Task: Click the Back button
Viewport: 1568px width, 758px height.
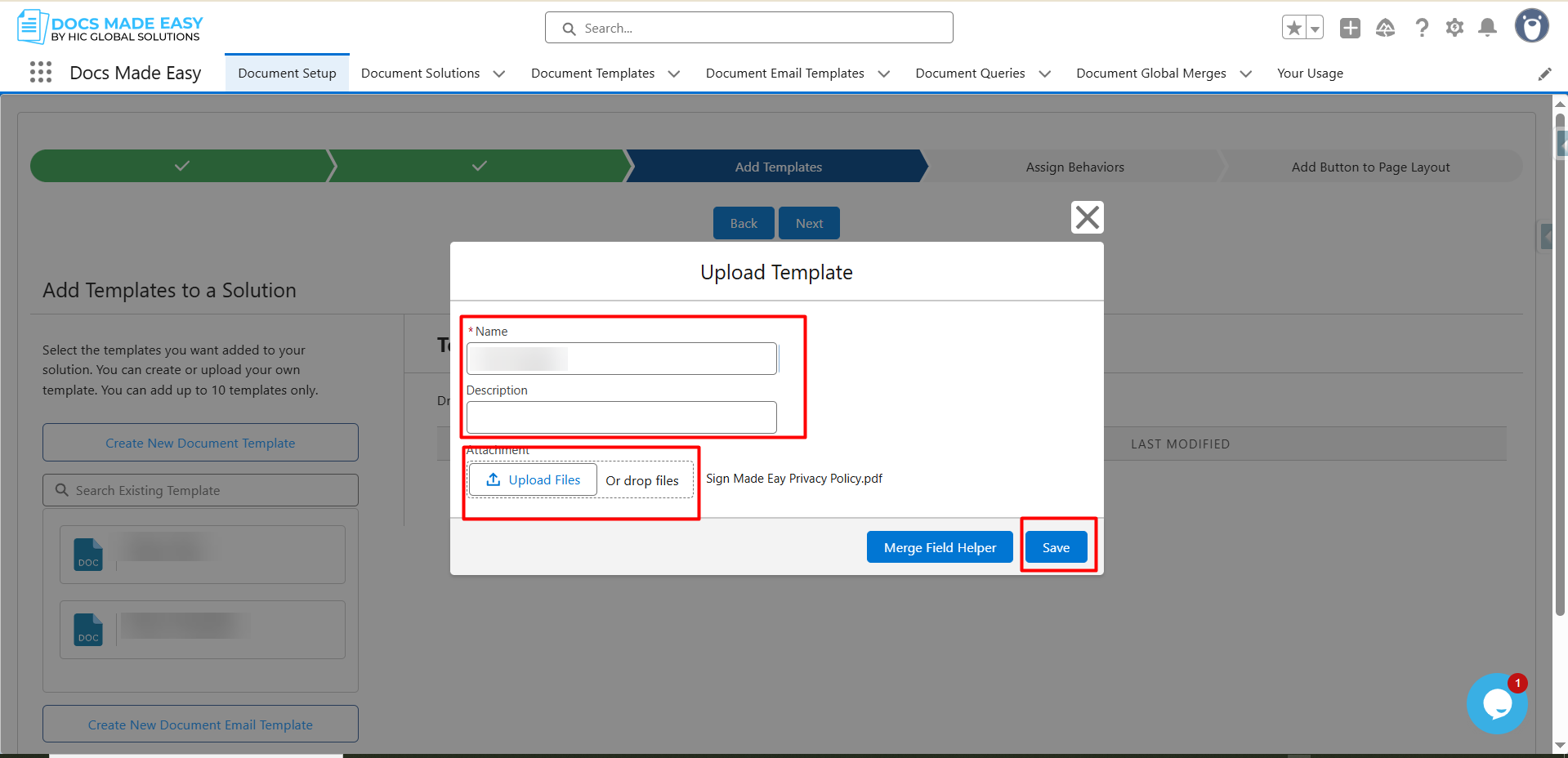Action: click(744, 223)
